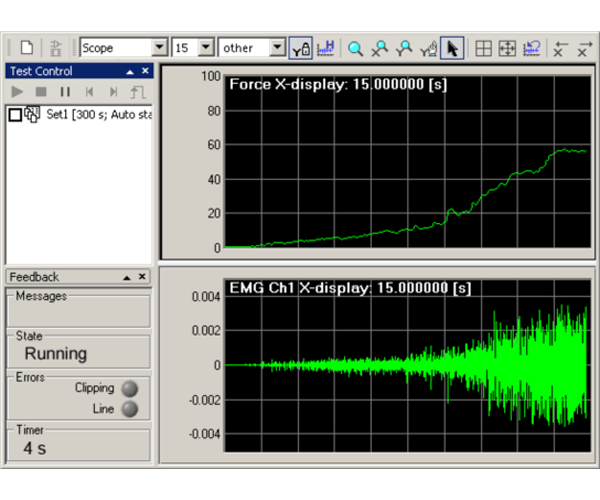600x500 pixels.
Task: Select the X-axis zoom tool
Action: click(380, 49)
